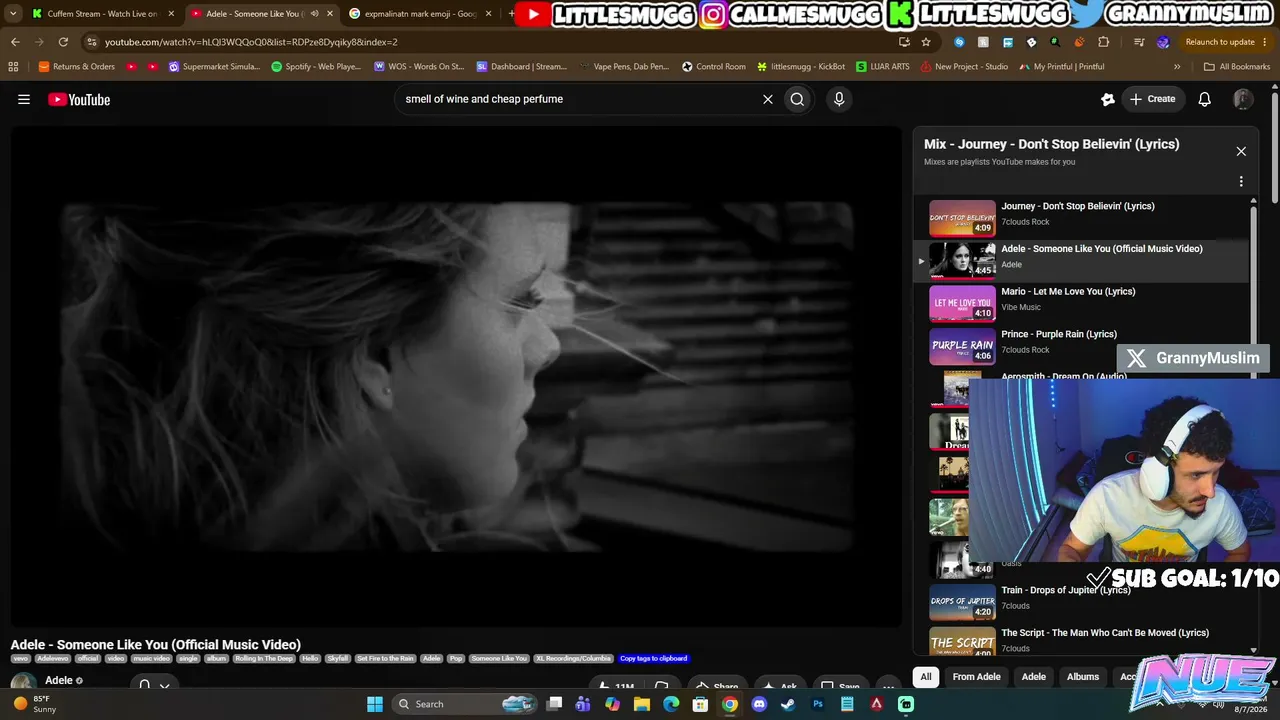Open the Microsoft Store taskbar icon
The height and width of the screenshot is (720, 1280).
700,704
